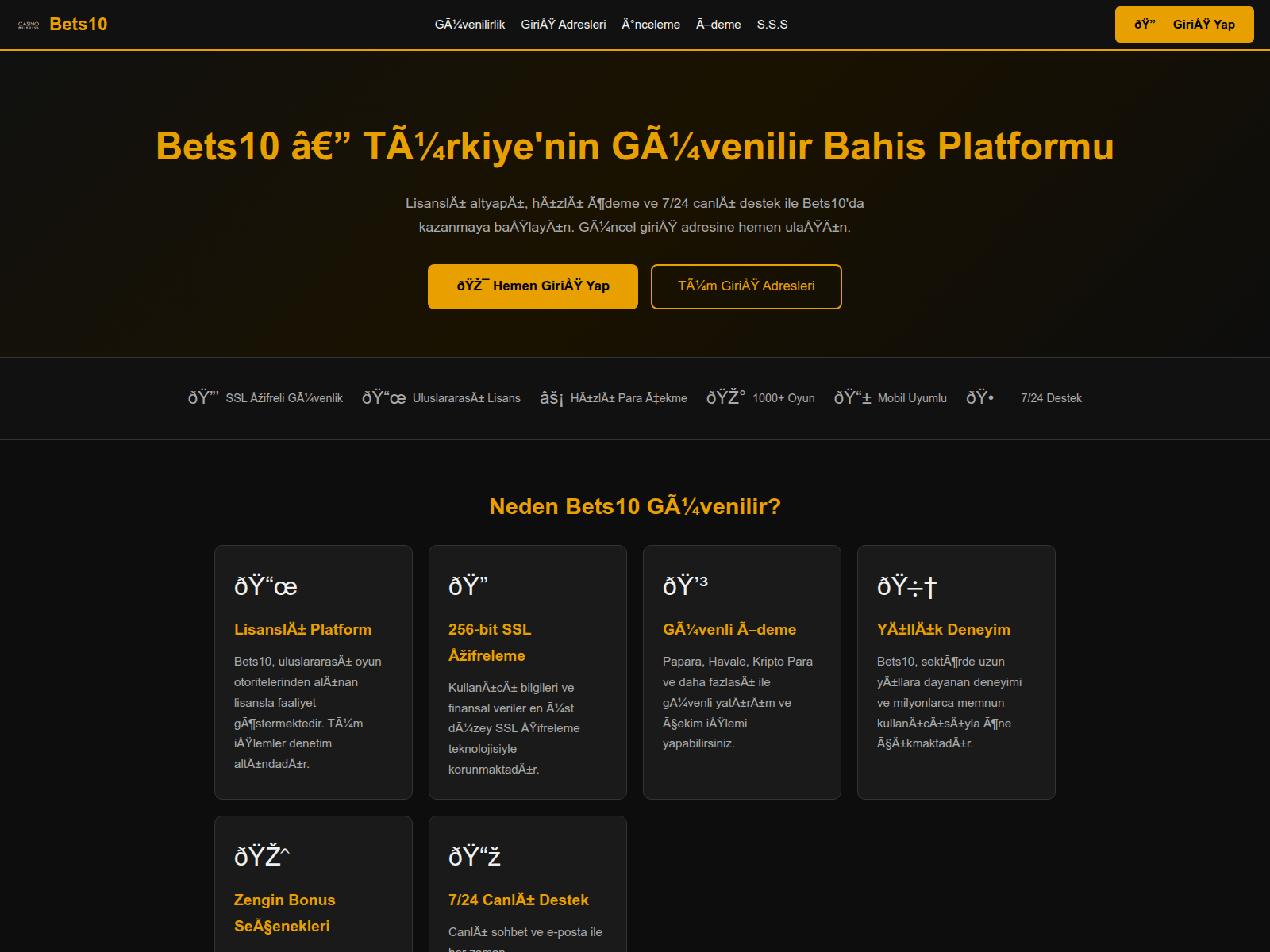Click the Mobil Uyumlu badge icon
This screenshot has height=952, width=1270.
[852, 398]
